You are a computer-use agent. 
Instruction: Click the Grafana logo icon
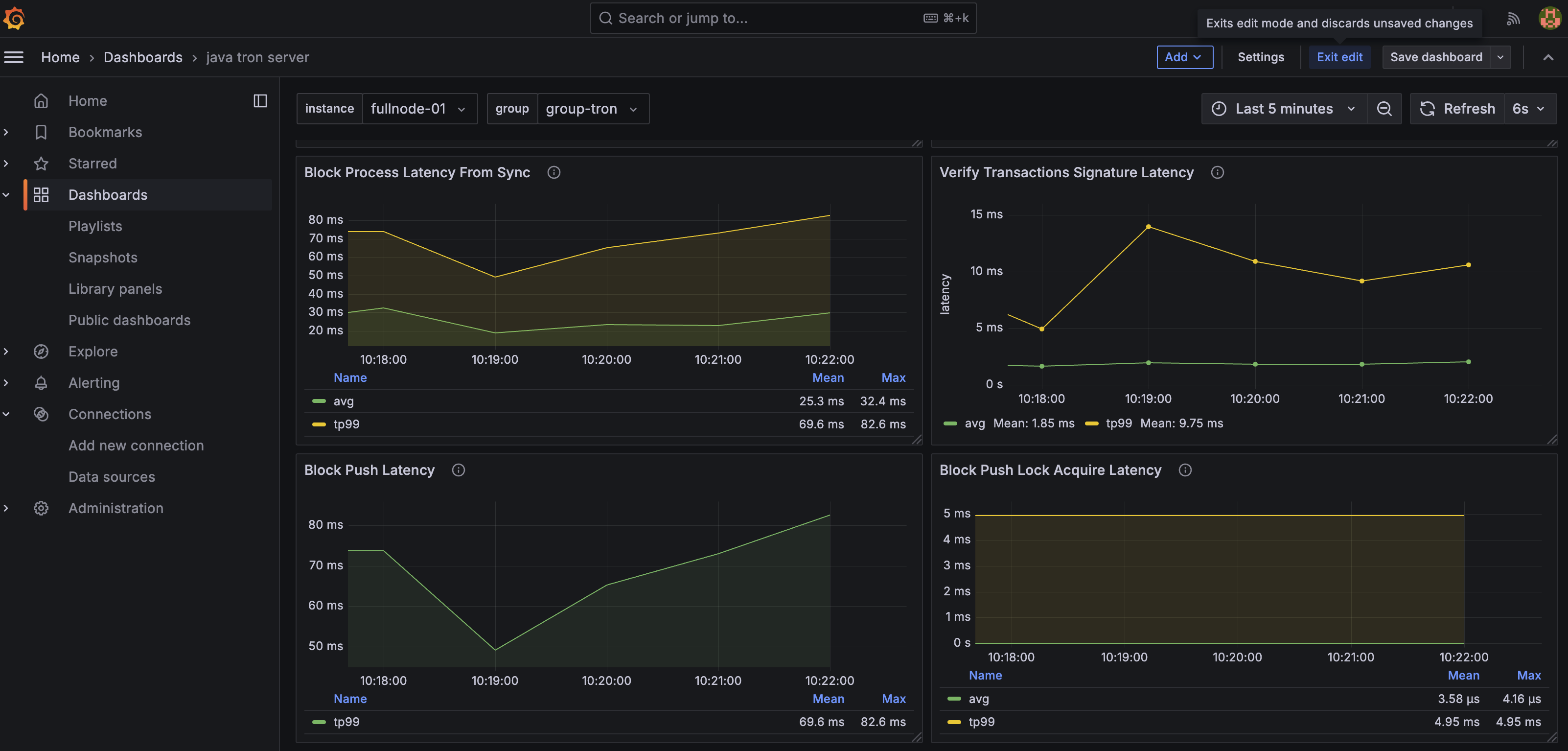(x=14, y=18)
